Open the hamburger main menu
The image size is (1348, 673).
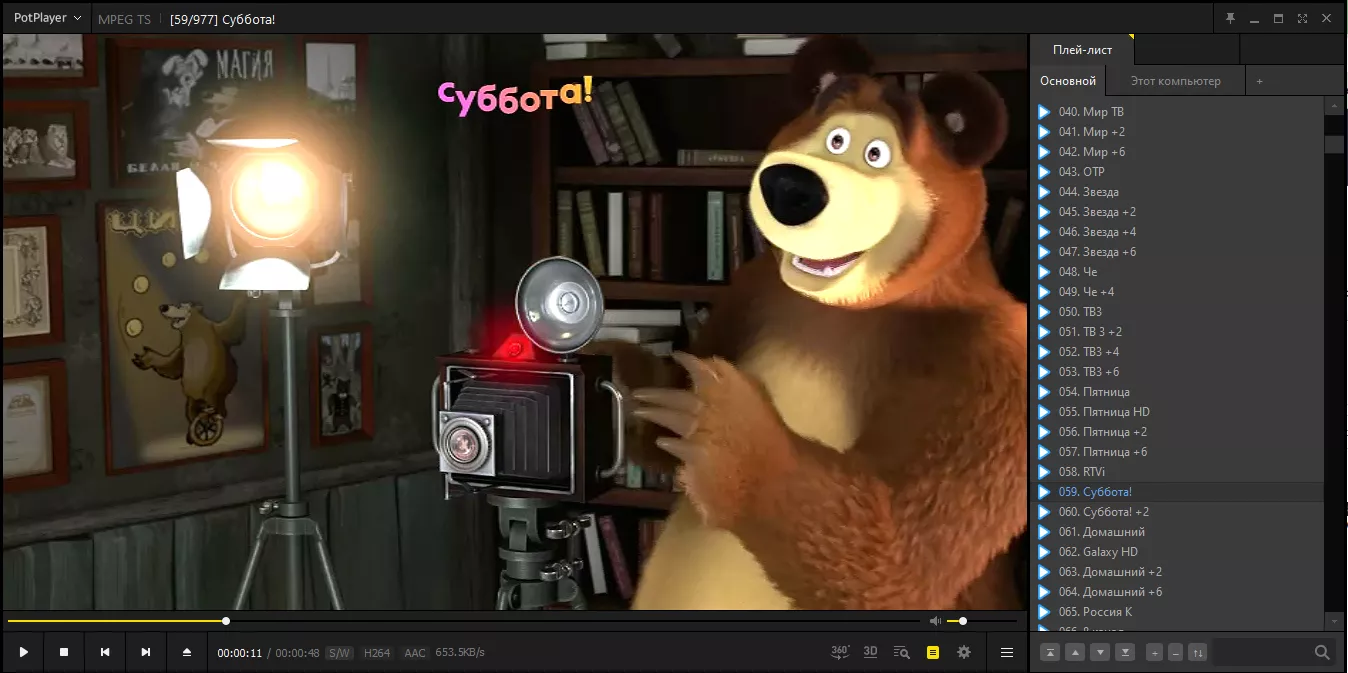click(x=1007, y=652)
